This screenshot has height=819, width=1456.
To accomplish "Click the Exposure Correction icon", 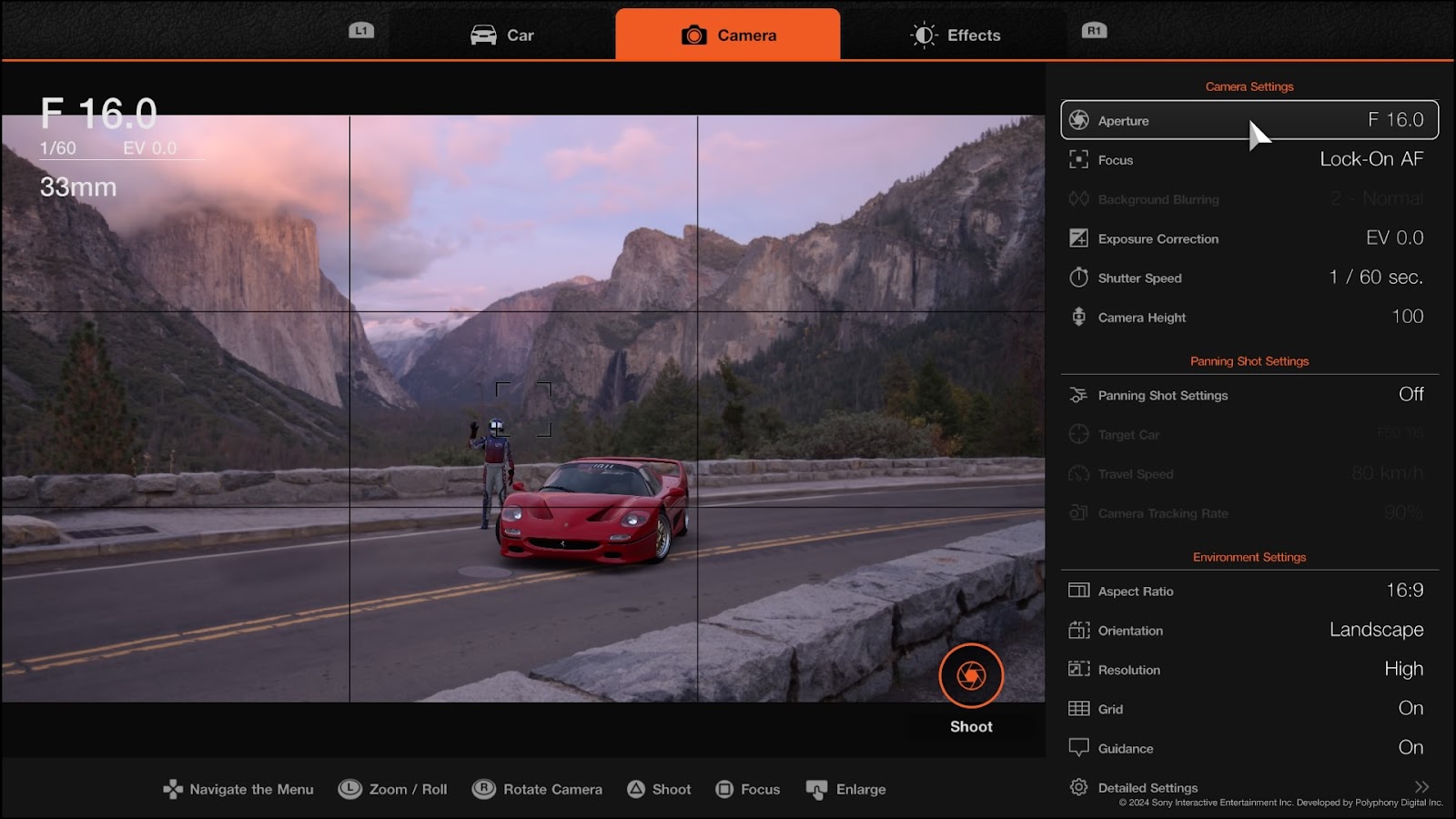I will tap(1079, 238).
